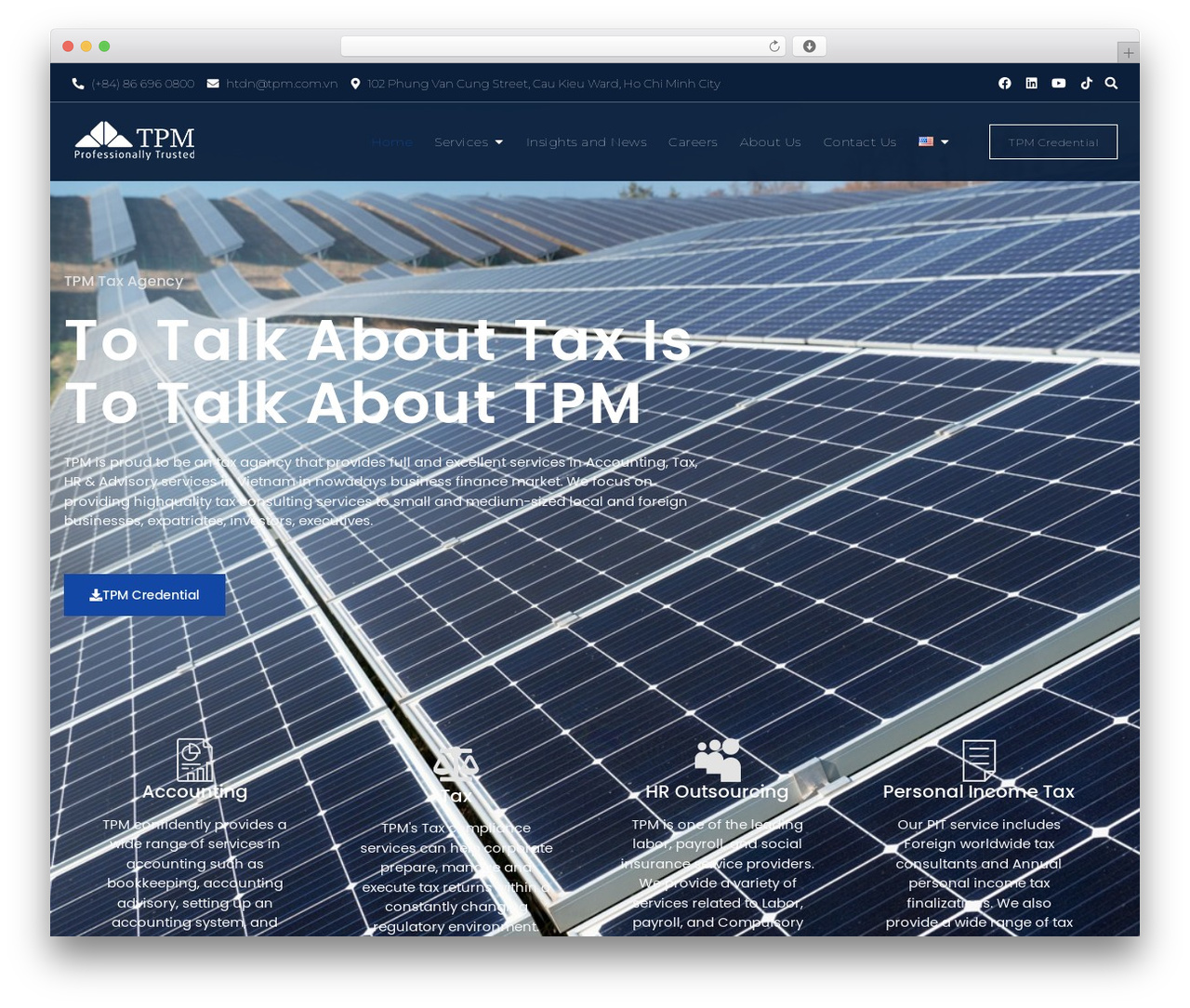Click the macOS yellow minimize window button

[86, 46]
